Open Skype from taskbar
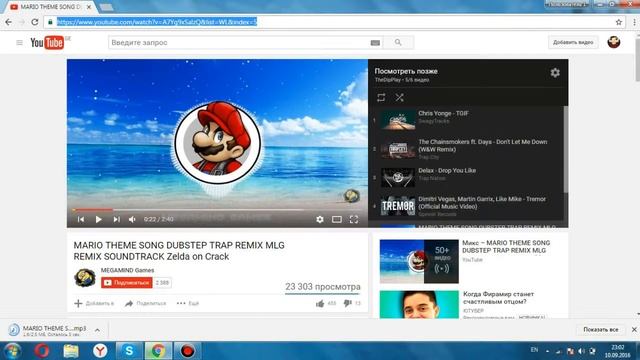 point(129,351)
